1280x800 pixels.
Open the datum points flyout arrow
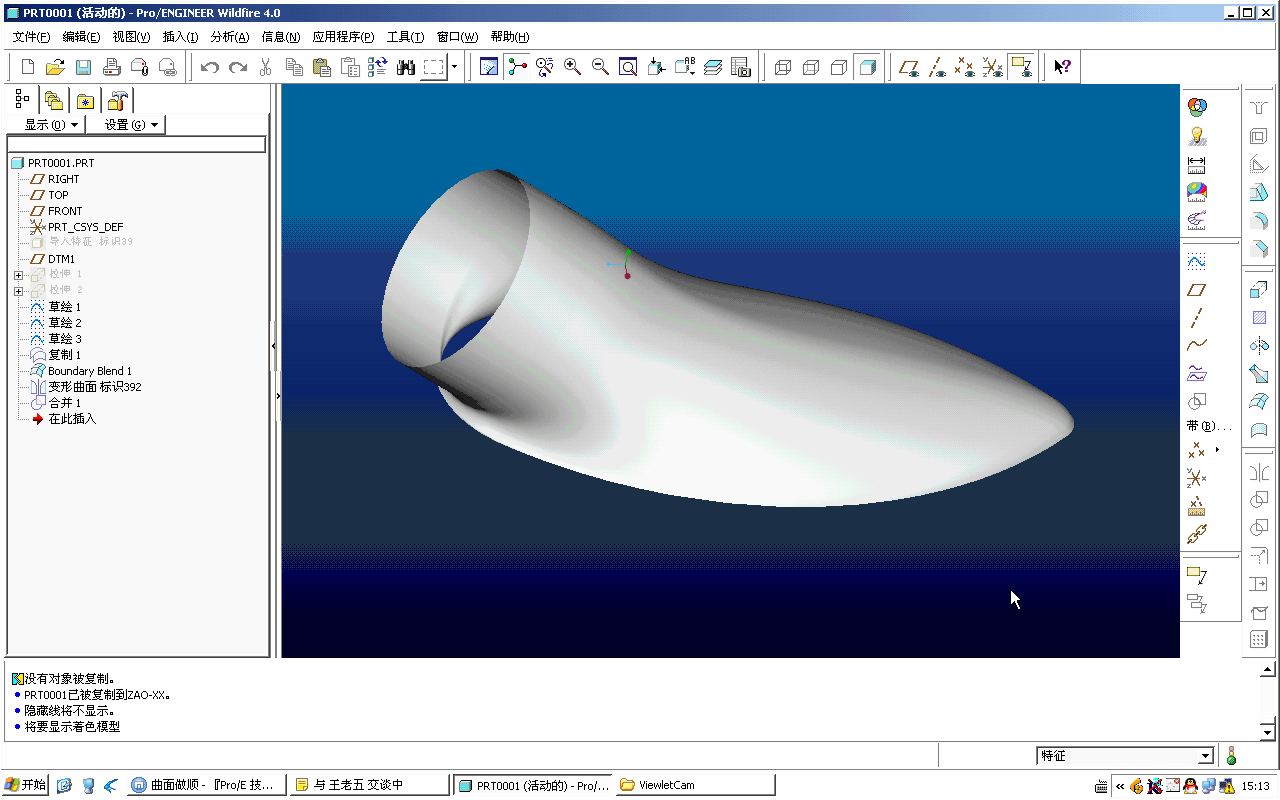click(1217, 450)
